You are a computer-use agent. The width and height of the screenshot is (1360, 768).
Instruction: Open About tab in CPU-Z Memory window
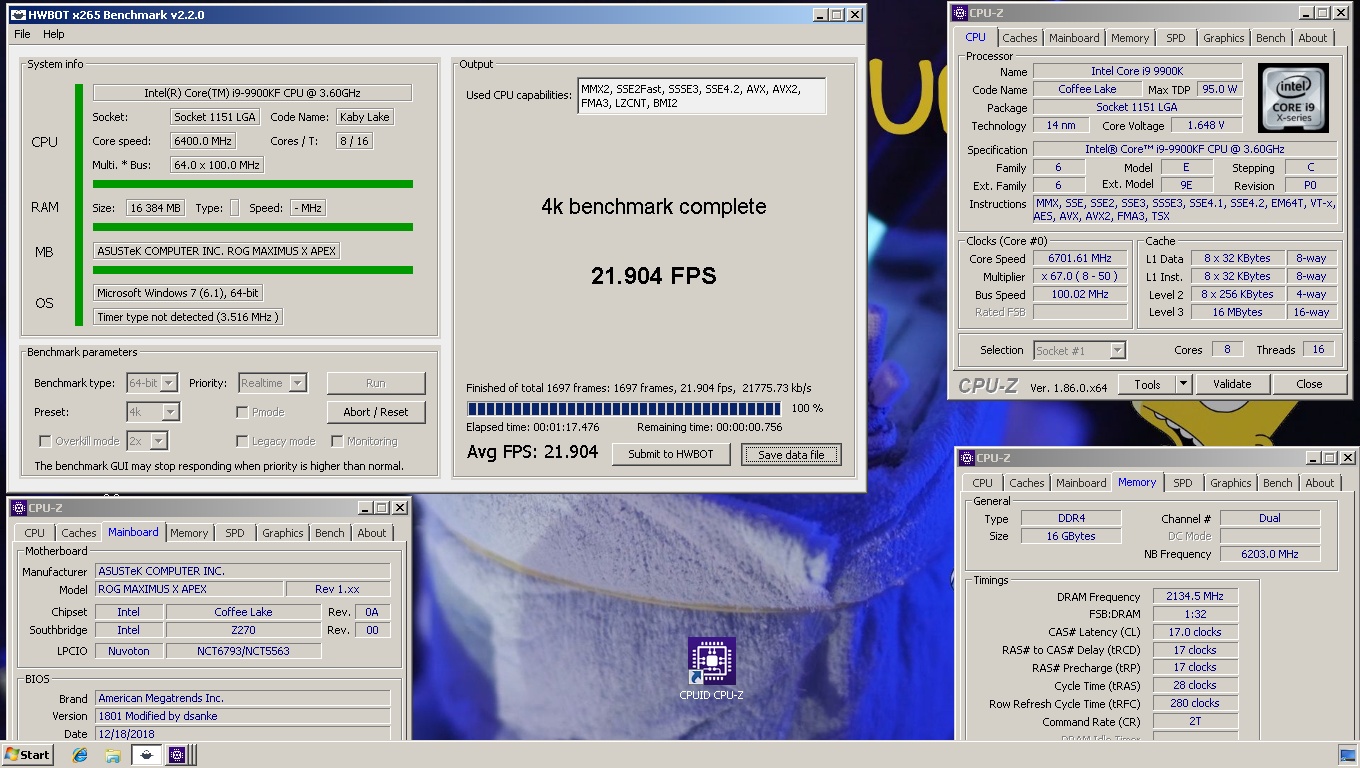(x=1320, y=483)
